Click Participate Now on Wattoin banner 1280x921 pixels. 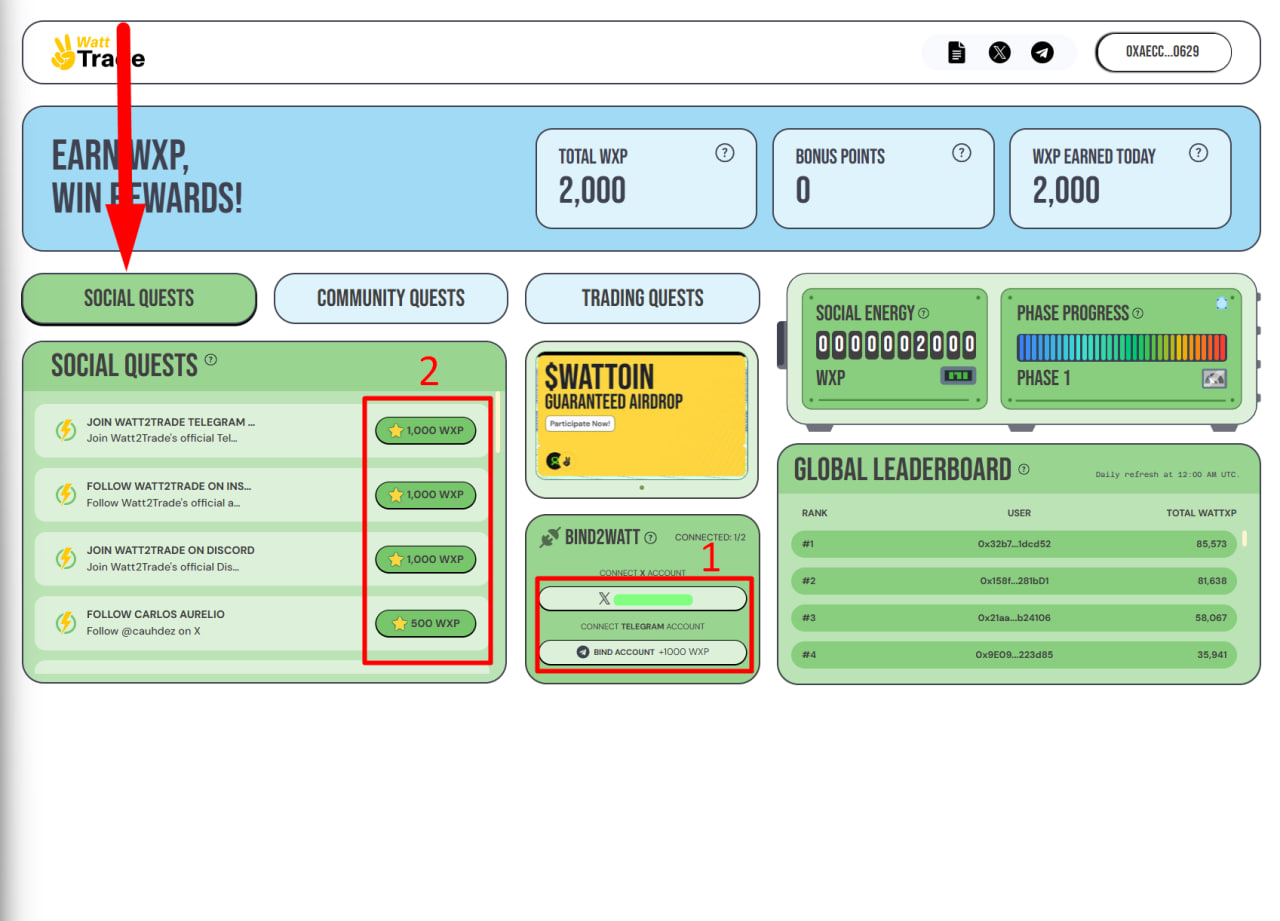(580, 424)
